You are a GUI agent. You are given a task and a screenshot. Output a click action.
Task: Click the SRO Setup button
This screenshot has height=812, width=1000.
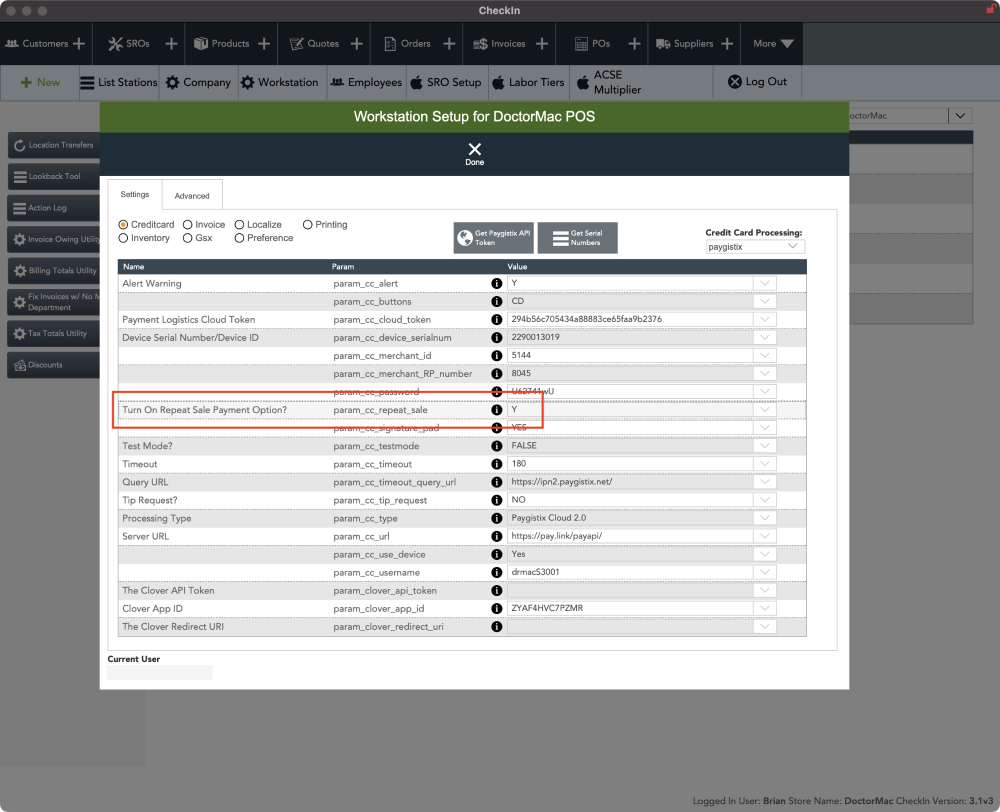[445, 82]
